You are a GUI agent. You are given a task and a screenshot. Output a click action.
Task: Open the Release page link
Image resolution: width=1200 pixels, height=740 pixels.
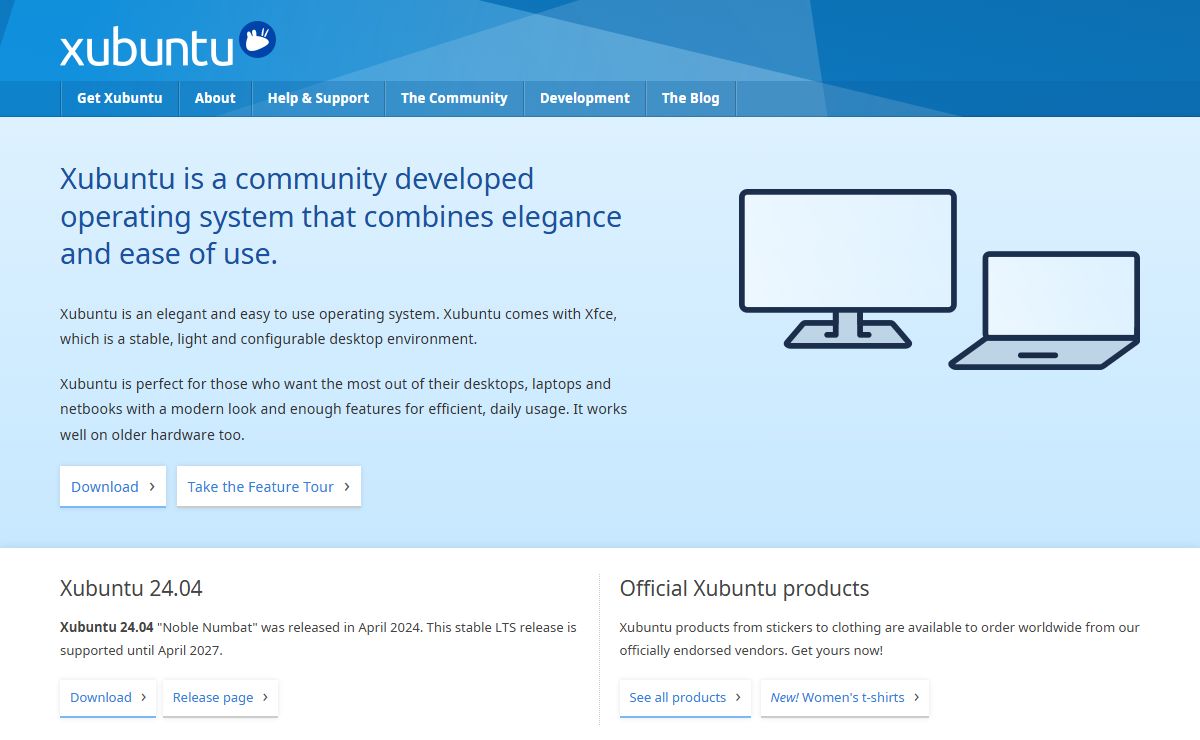point(220,698)
